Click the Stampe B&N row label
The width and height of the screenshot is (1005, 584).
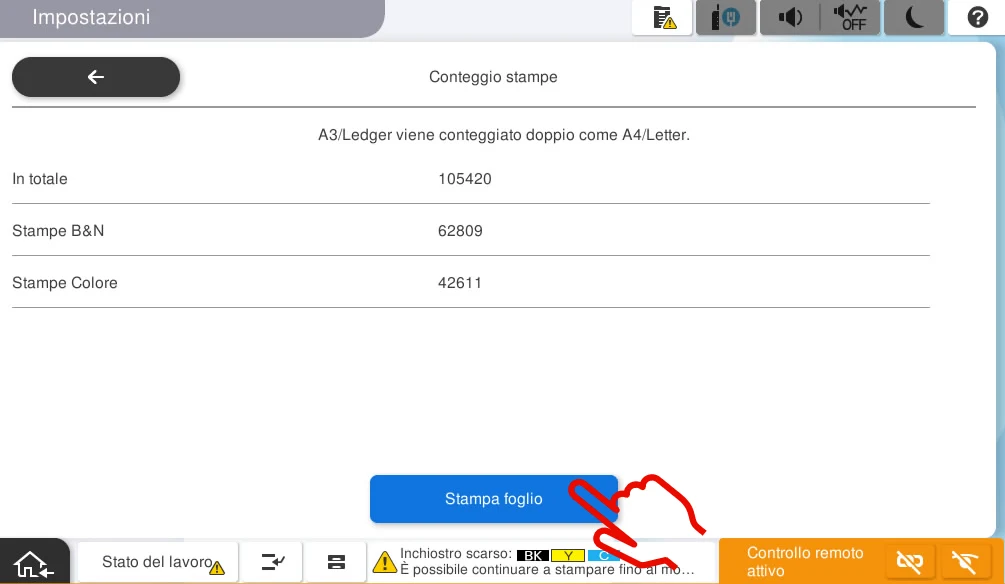tap(58, 231)
